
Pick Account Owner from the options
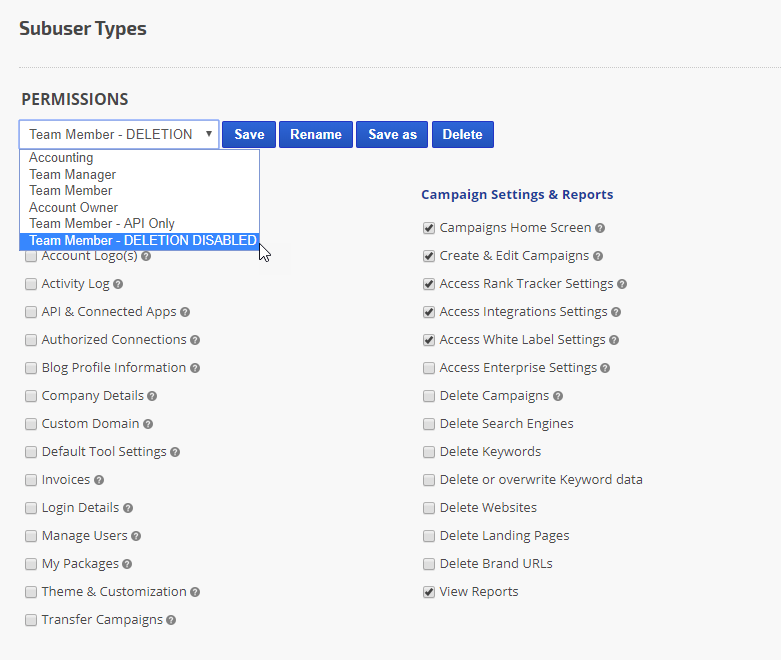tap(73, 207)
